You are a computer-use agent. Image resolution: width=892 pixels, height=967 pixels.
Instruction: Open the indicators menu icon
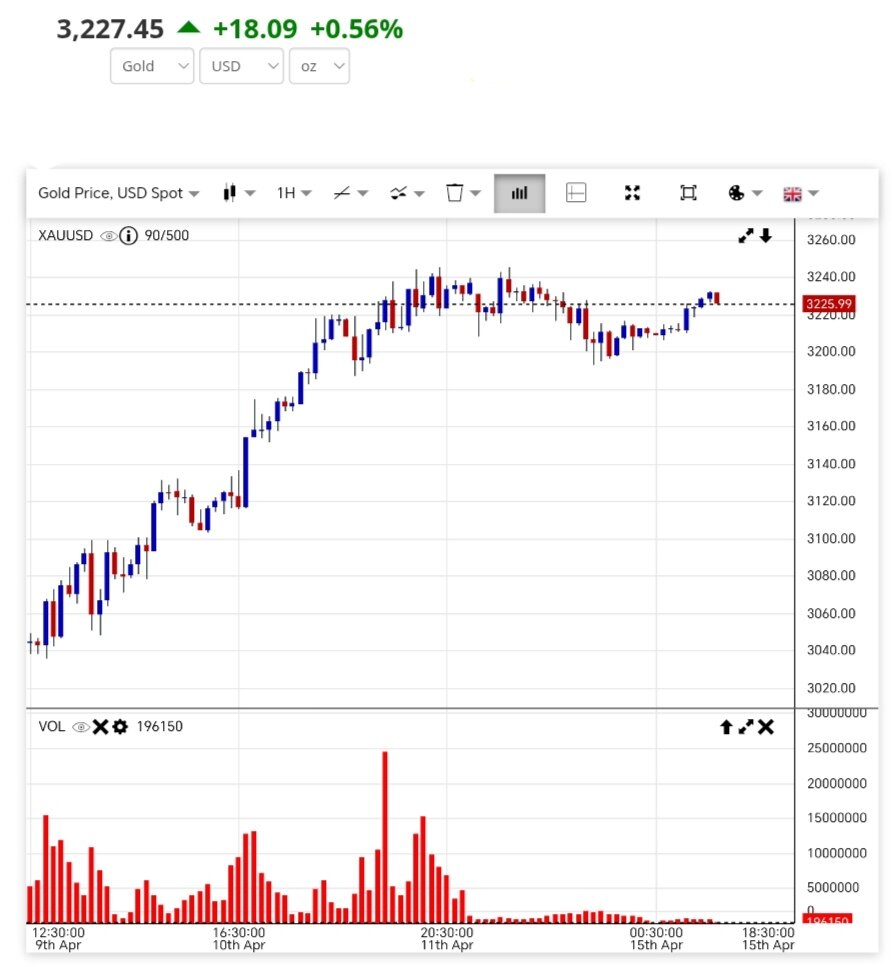click(x=406, y=193)
